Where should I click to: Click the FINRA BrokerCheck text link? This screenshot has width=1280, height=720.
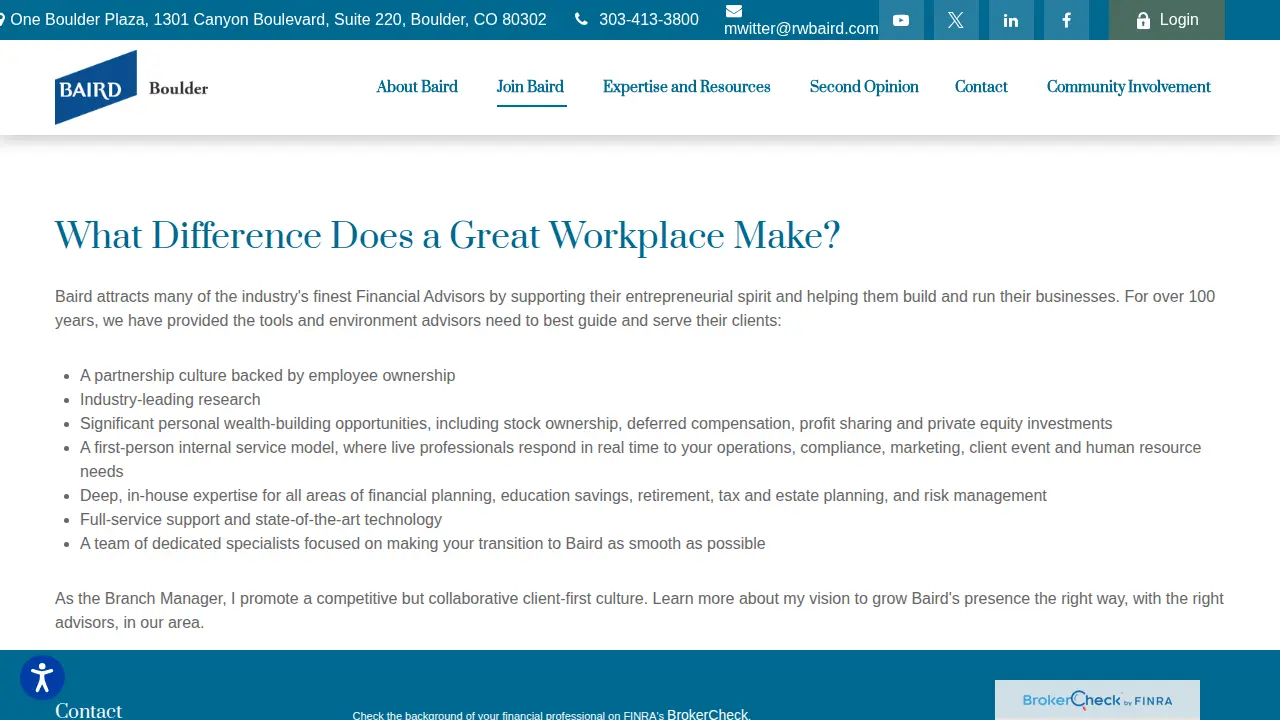coord(708,714)
